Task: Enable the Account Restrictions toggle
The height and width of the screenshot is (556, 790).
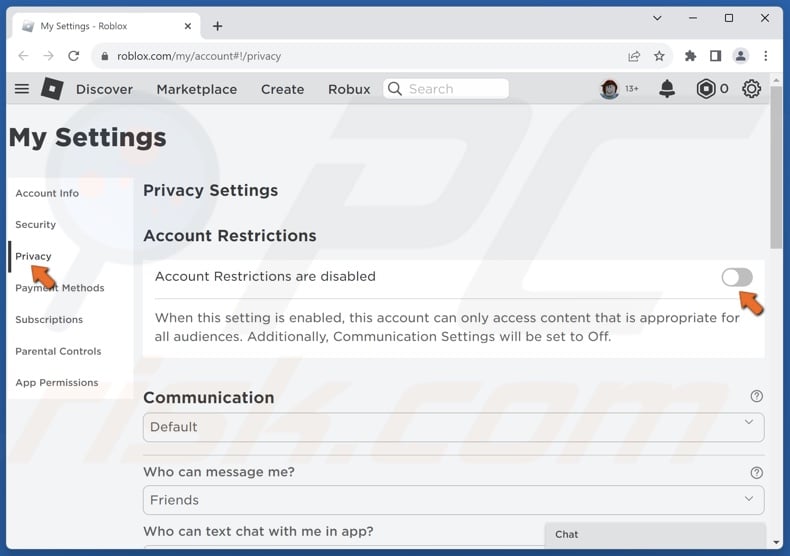Action: point(737,277)
